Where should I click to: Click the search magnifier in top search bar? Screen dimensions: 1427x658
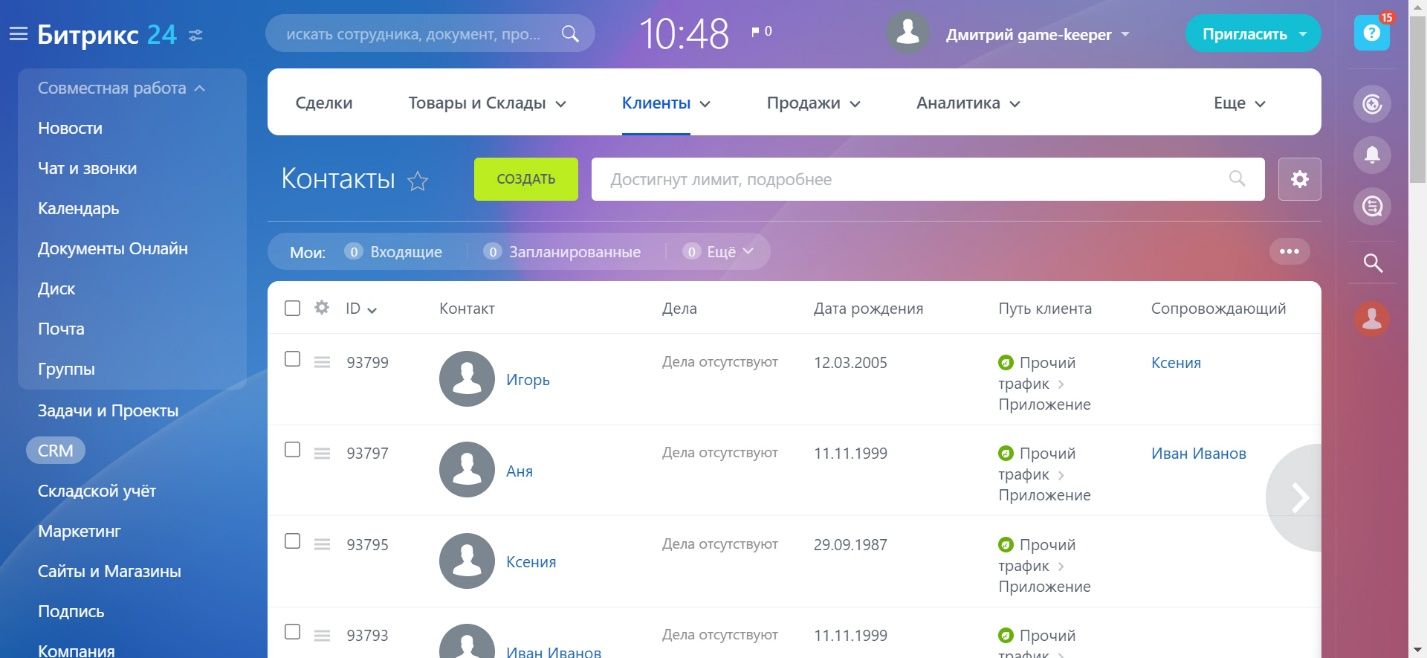[570, 34]
